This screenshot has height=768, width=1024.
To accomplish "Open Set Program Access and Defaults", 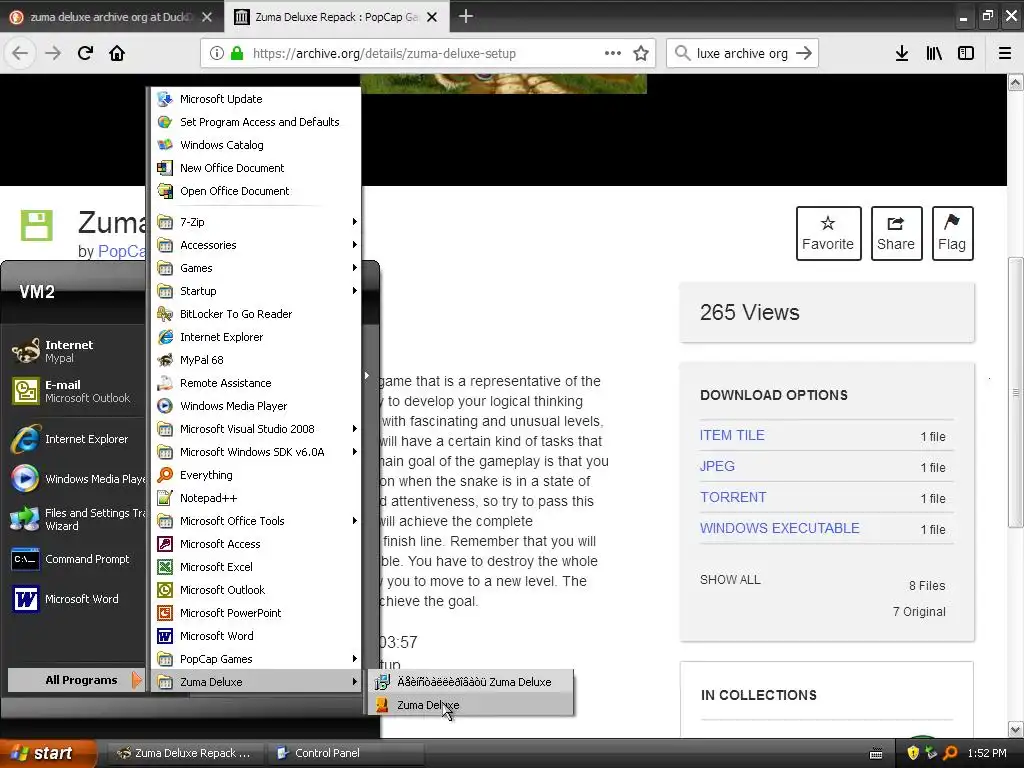I will 256,122.
